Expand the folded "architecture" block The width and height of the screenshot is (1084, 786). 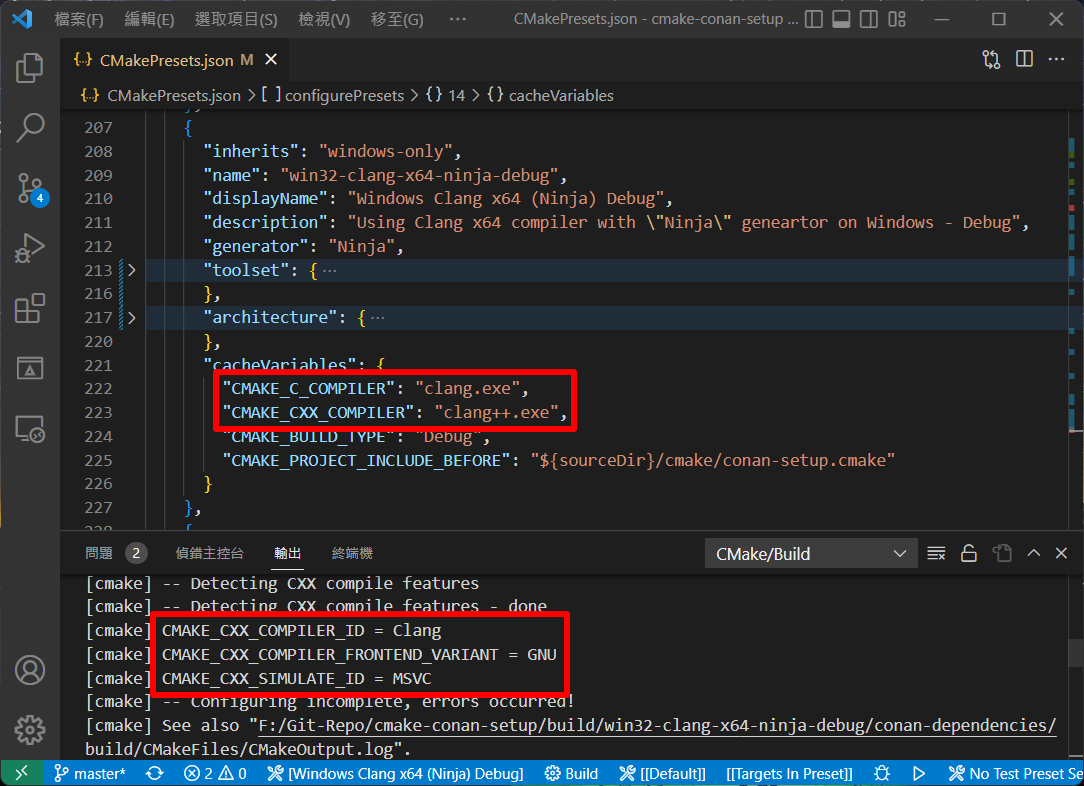[x=131, y=318]
